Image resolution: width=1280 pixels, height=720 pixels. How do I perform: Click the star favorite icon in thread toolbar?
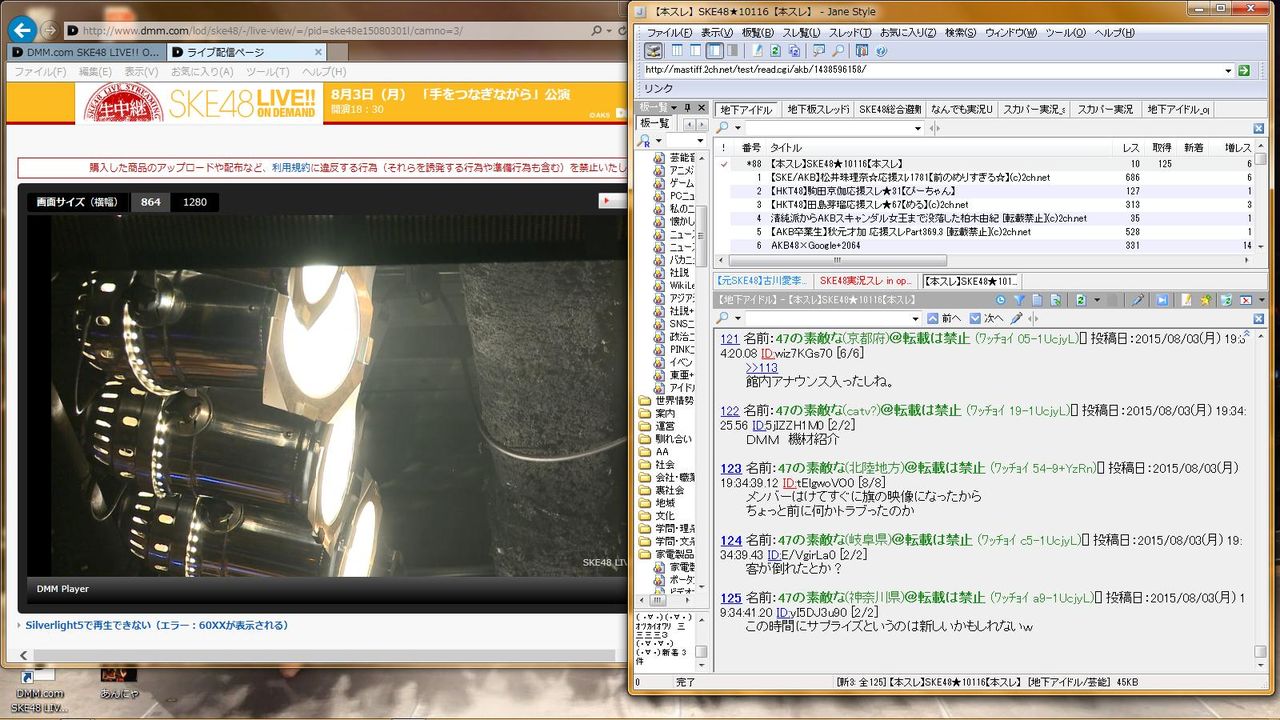pyautogui.click(x=1206, y=300)
